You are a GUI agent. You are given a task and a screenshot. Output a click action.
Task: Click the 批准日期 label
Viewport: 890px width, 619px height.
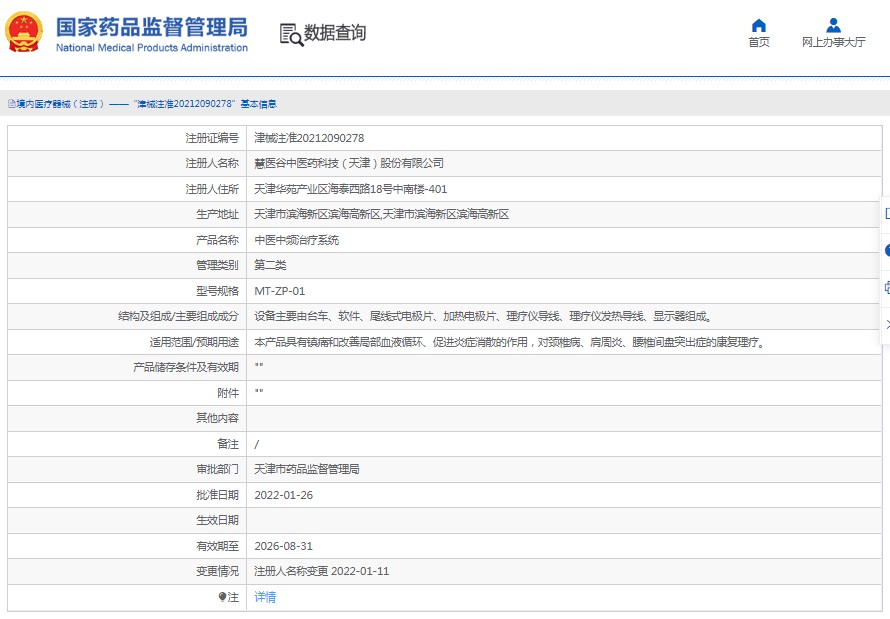click(217, 495)
